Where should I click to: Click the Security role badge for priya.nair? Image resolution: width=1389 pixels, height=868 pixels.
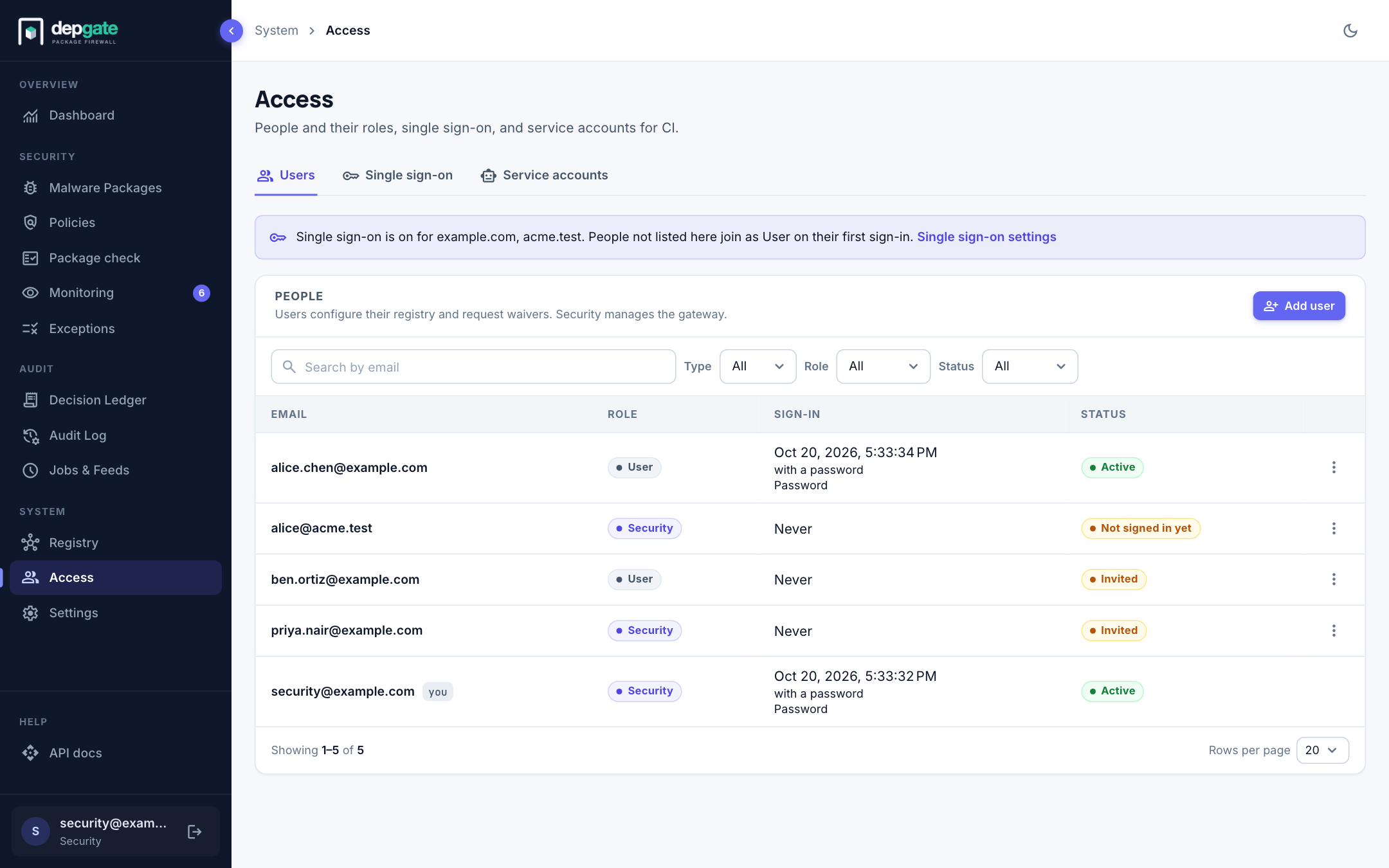[644, 631]
